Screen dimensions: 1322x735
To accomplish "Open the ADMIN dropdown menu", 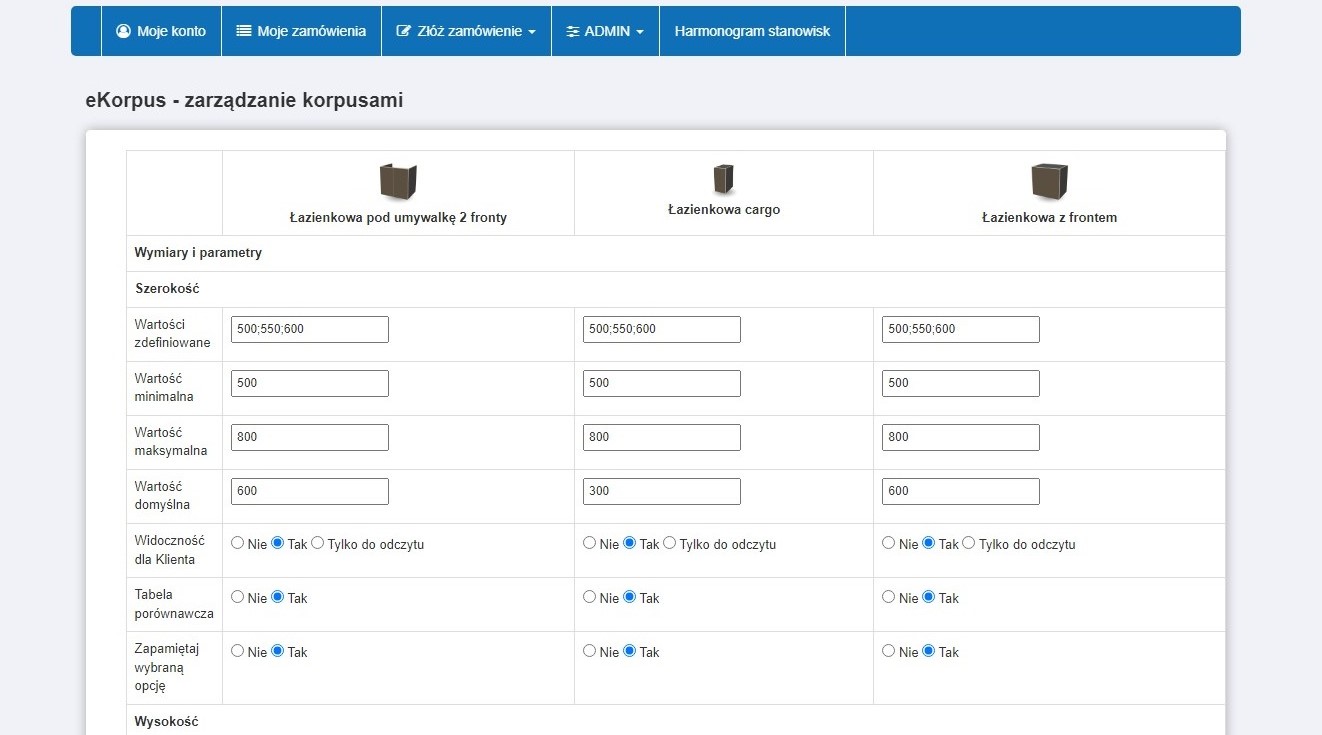I will (605, 31).
